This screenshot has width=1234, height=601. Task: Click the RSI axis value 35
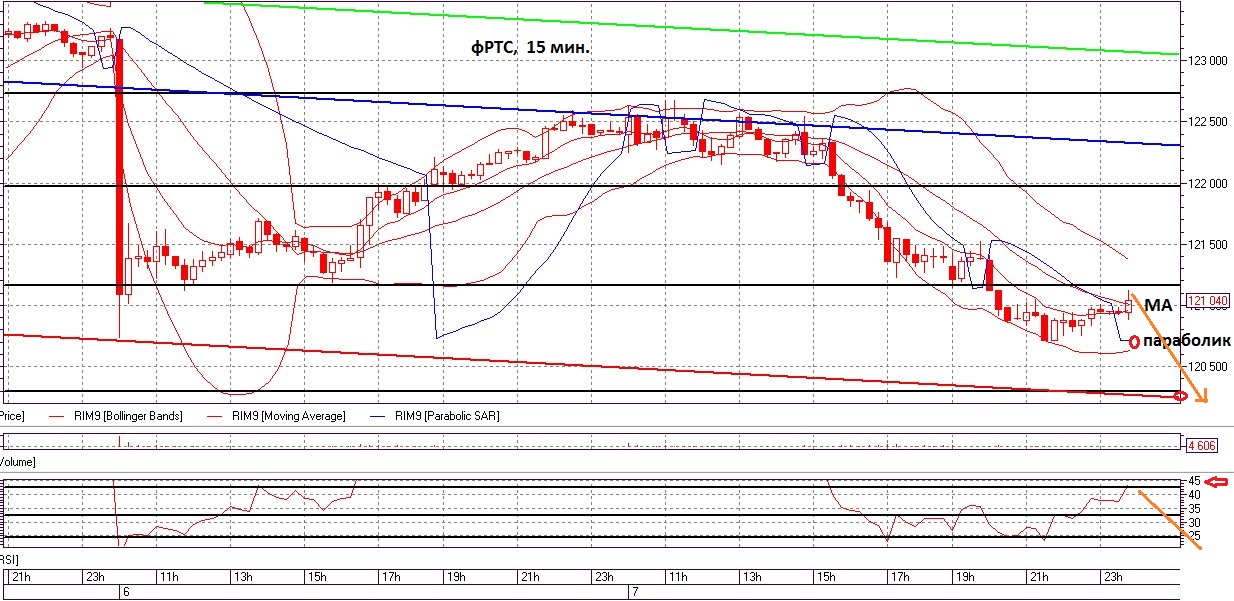(1194, 509)
